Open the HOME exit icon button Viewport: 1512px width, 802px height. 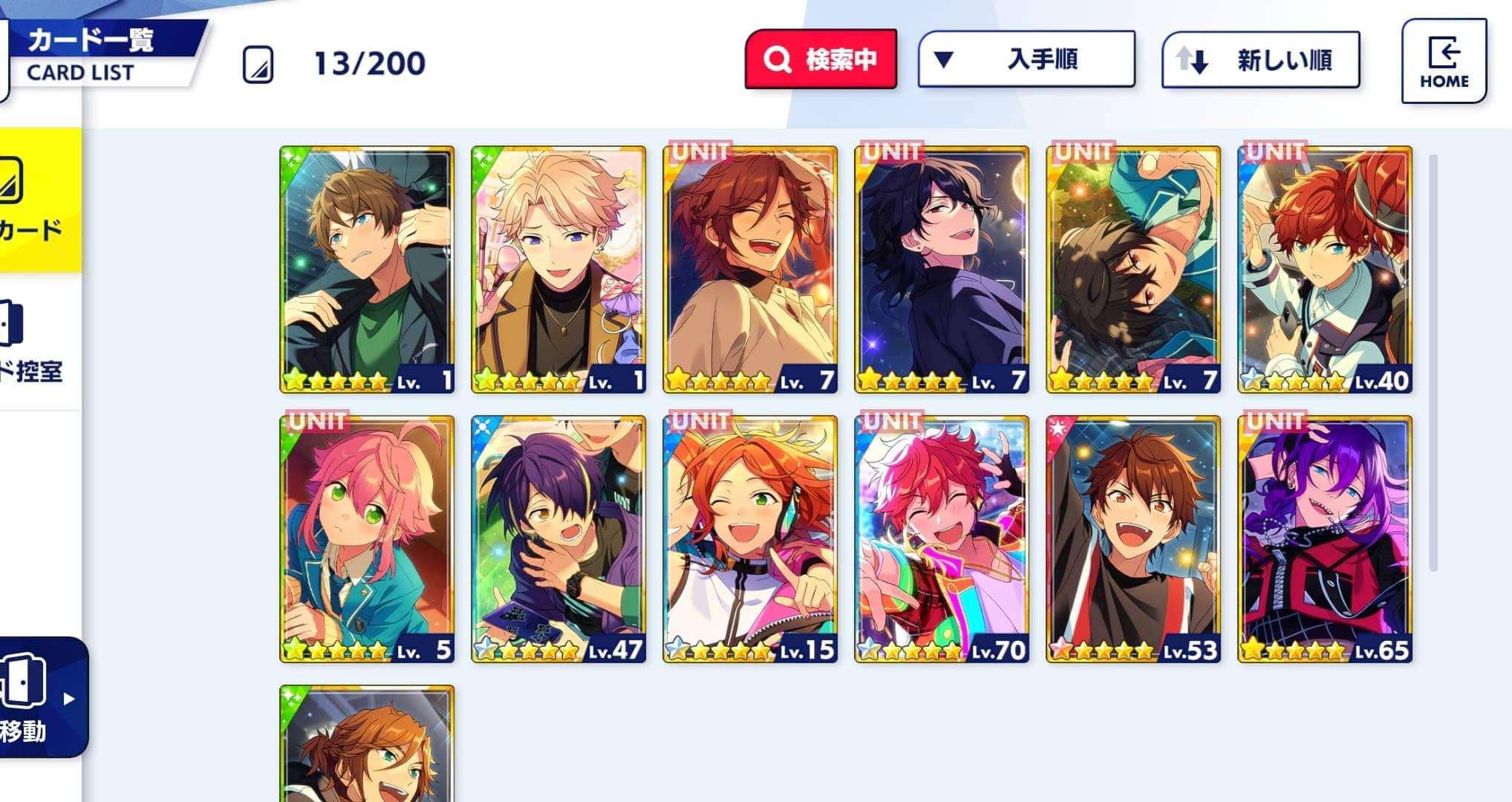(x=1444, y=61)
